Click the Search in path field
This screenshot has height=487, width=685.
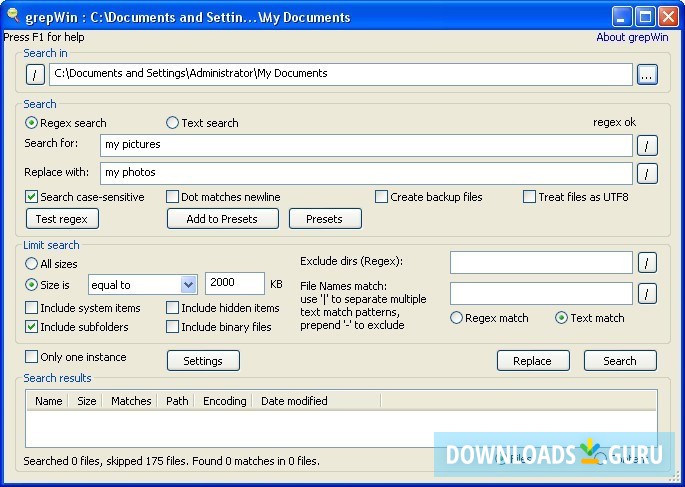pyautogui.click(x=341, y=74)
